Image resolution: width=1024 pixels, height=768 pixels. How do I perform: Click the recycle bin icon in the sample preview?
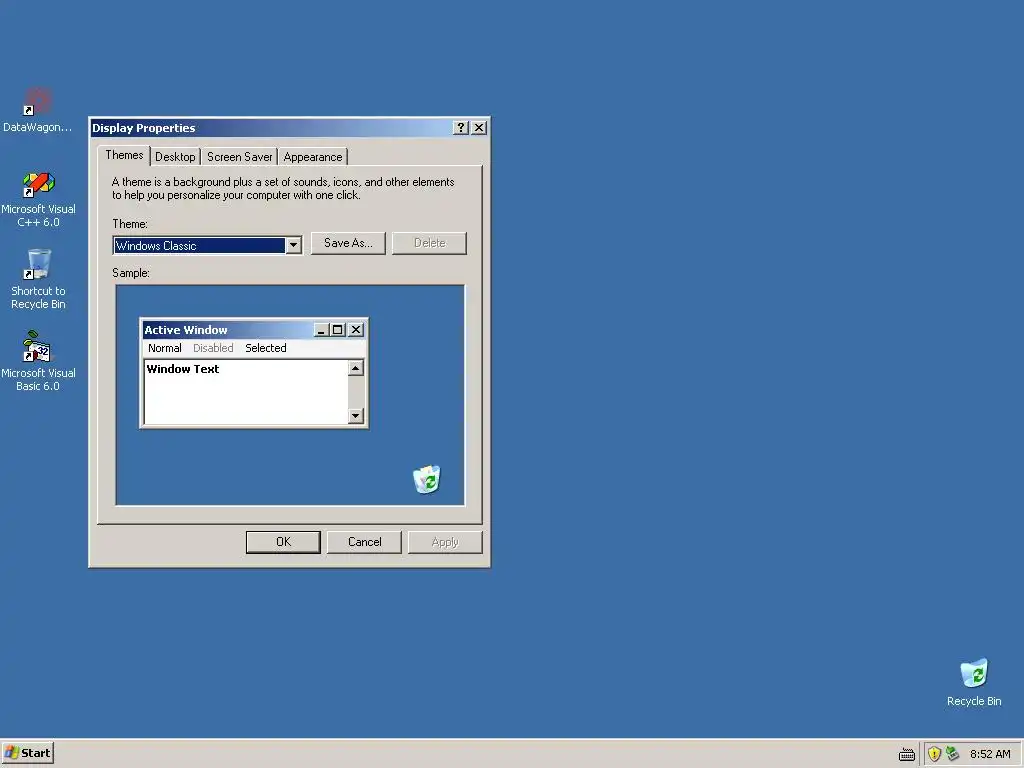pos(427,479)
